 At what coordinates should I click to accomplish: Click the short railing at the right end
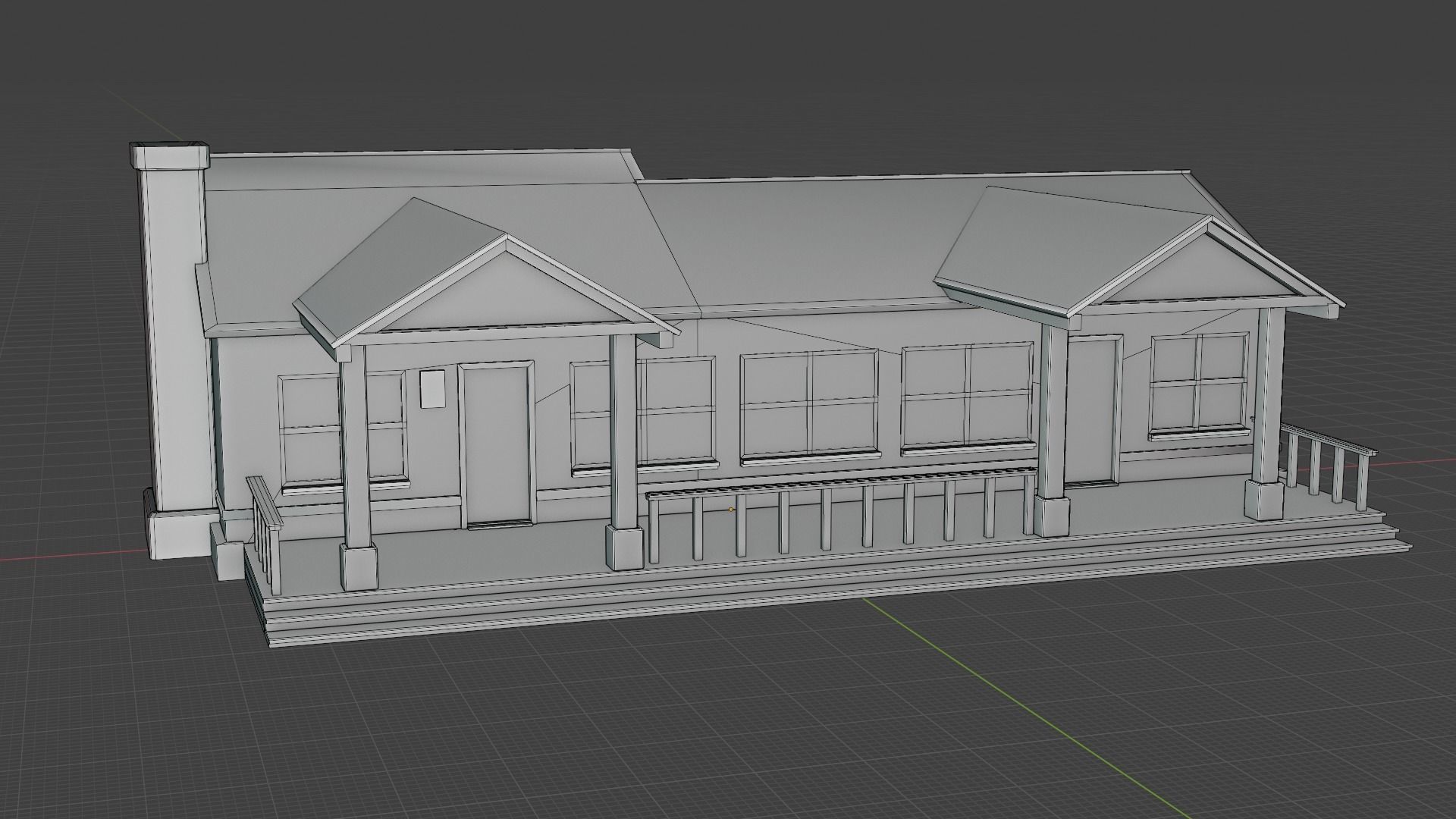coord(1326,466)
